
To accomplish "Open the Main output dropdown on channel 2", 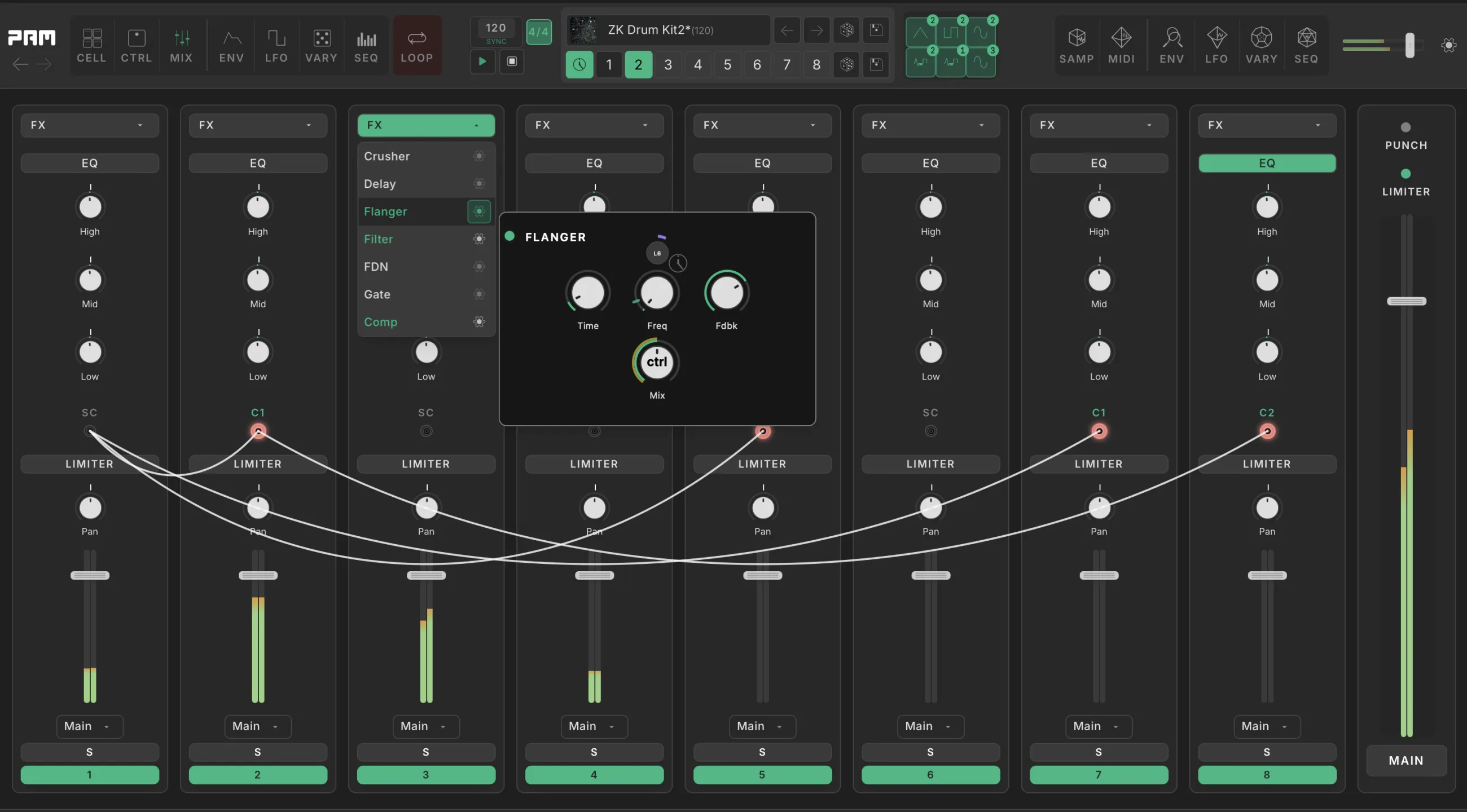I will pos(257,726).
